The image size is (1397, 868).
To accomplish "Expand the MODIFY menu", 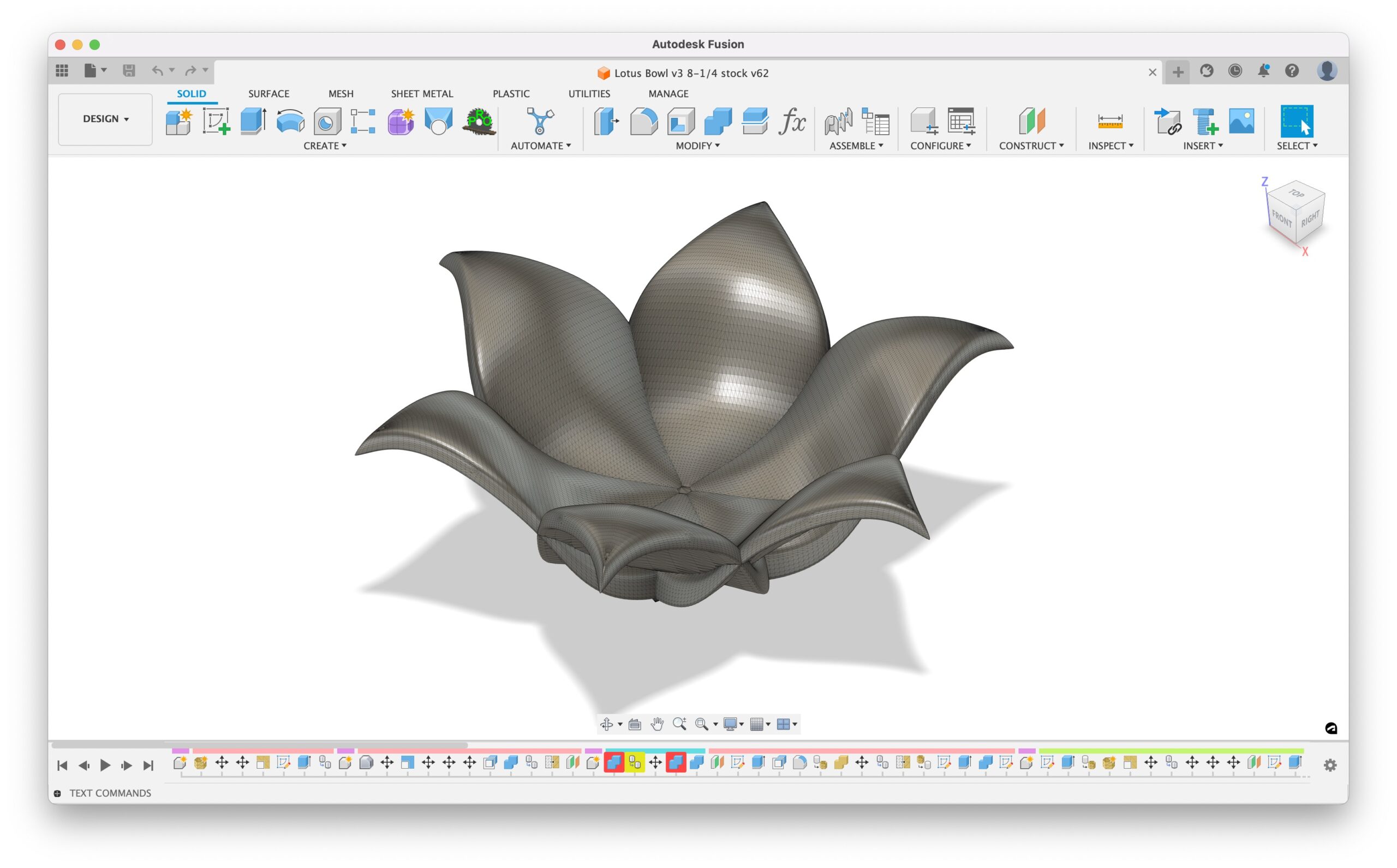I will click(x=697, y=146).
